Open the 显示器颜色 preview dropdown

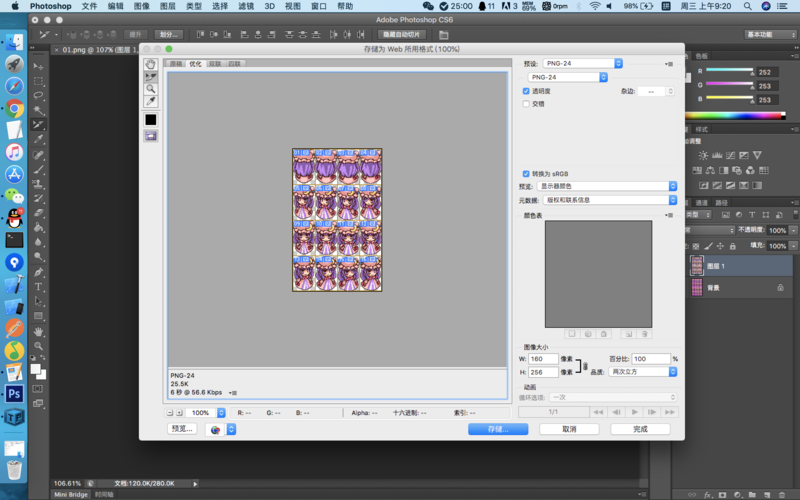click(x=607, y=186)
